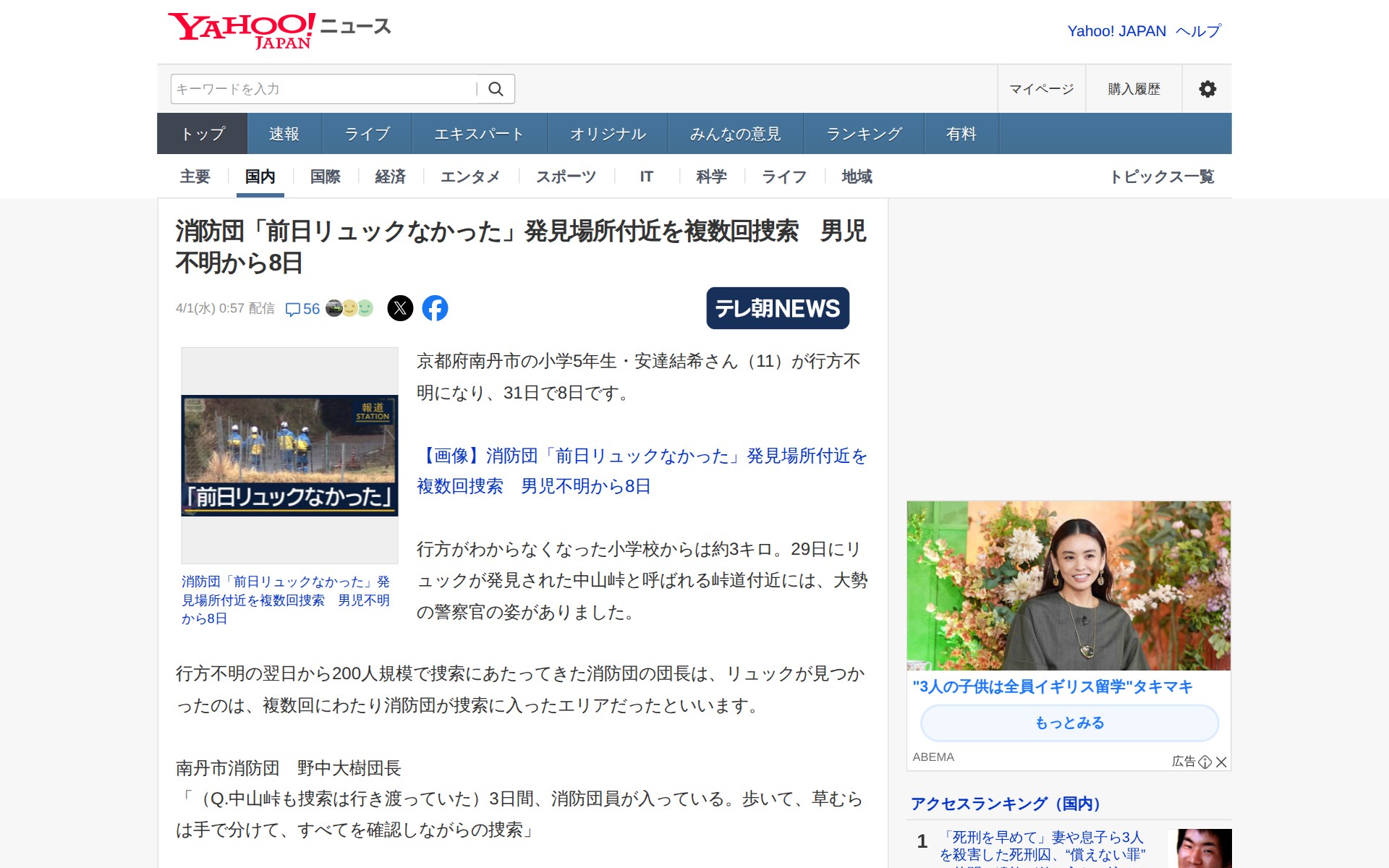The width and height of the screenshot is (1389, 868).
Task: Click the search magnifier icon
Action: click(496, 89)
